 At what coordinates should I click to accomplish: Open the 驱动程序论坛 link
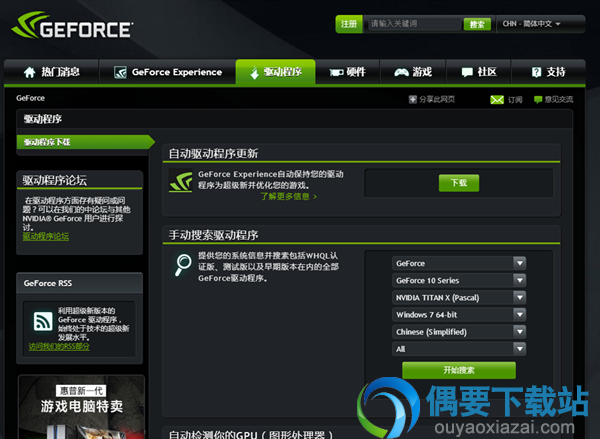pyautogui.click(x=46, y=237)
